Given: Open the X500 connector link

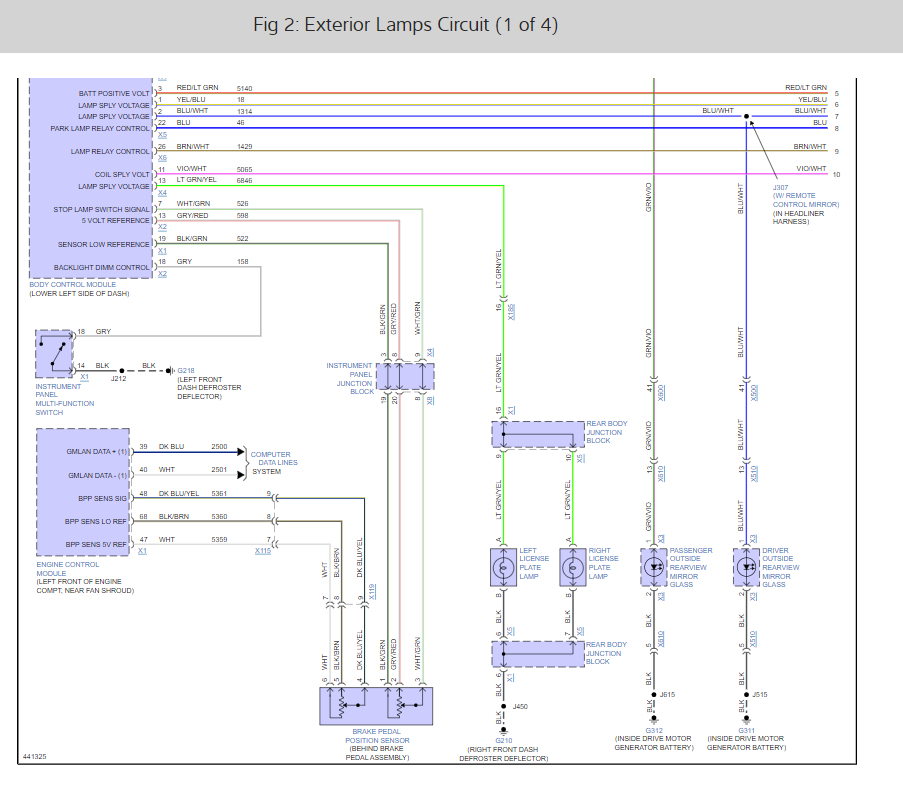Looking at the screenshot, I should 754,393.
